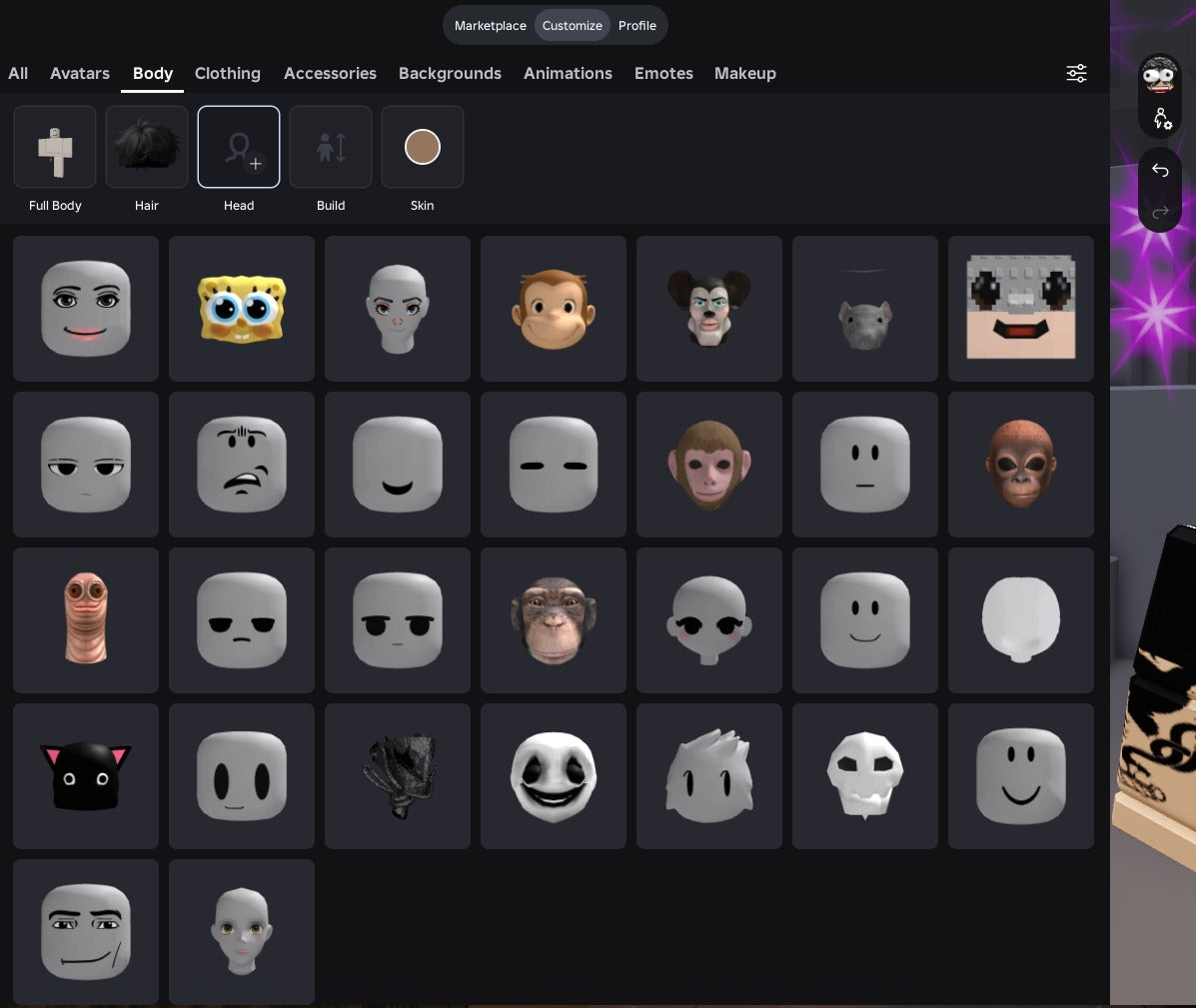This screenshot has height=1008, width=1196.
Task: Open the Accessories tab
Action: pyautogui.click(x=331, y=73)
